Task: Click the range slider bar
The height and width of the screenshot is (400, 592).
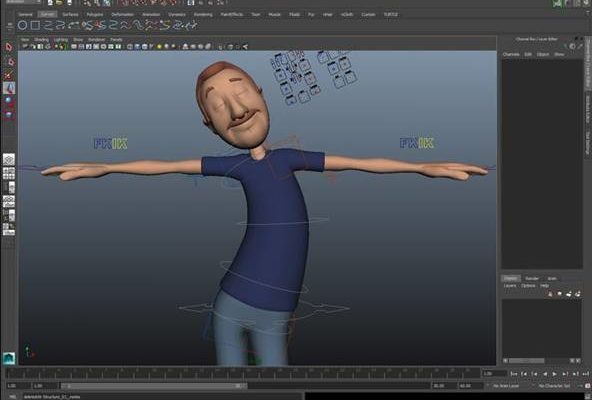Action: (x=155, y=386)
